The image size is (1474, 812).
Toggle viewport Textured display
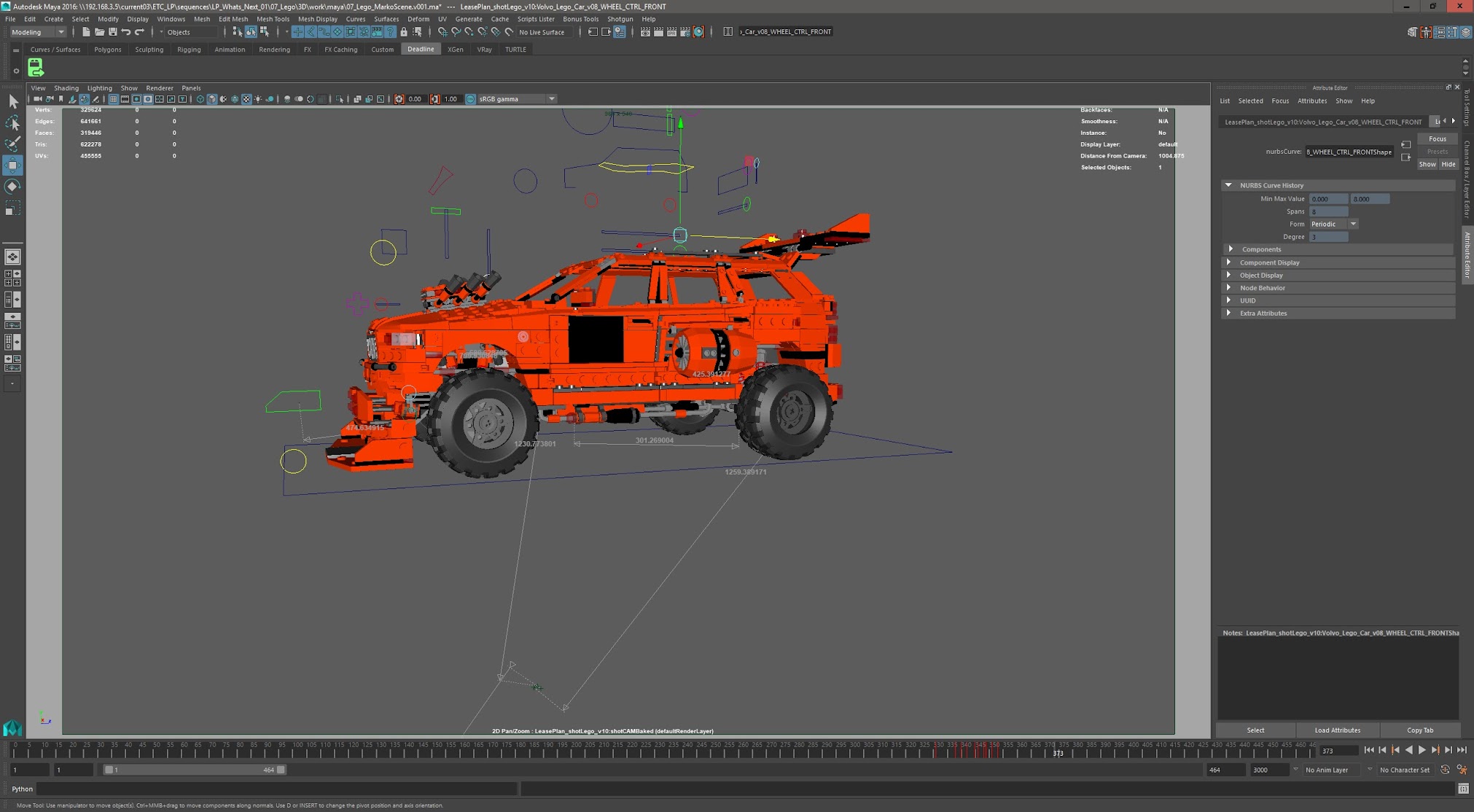[x=246, y=99]
